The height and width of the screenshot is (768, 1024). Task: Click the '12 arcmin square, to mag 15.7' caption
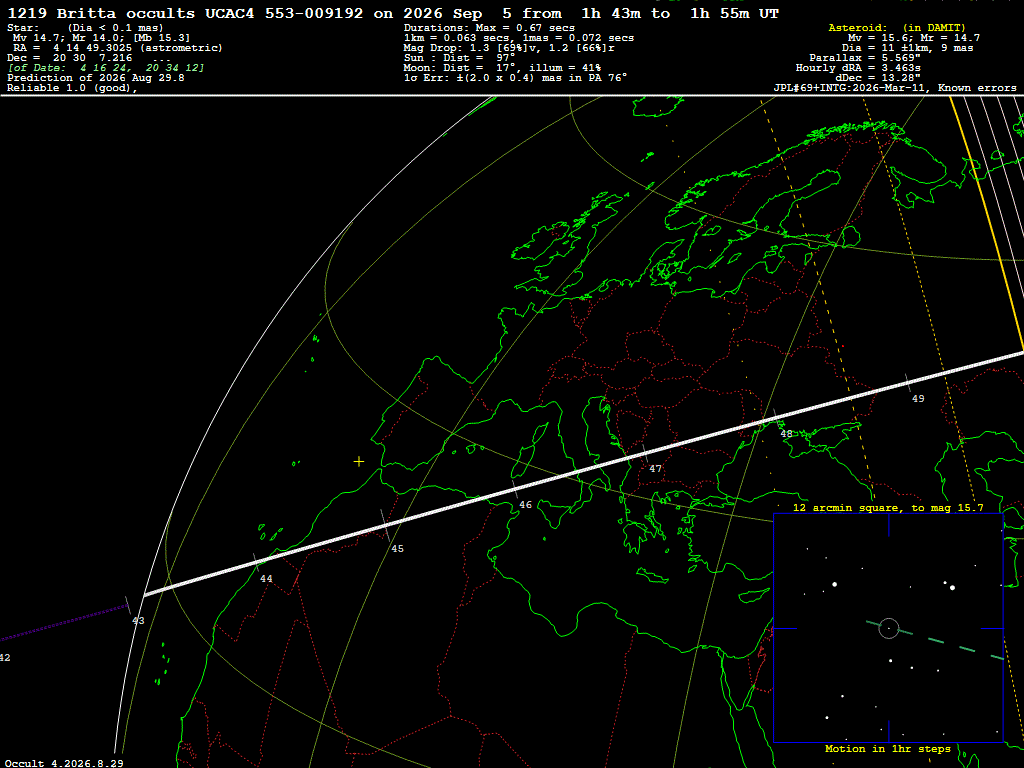pyautogui.click(x=888, y=507)
